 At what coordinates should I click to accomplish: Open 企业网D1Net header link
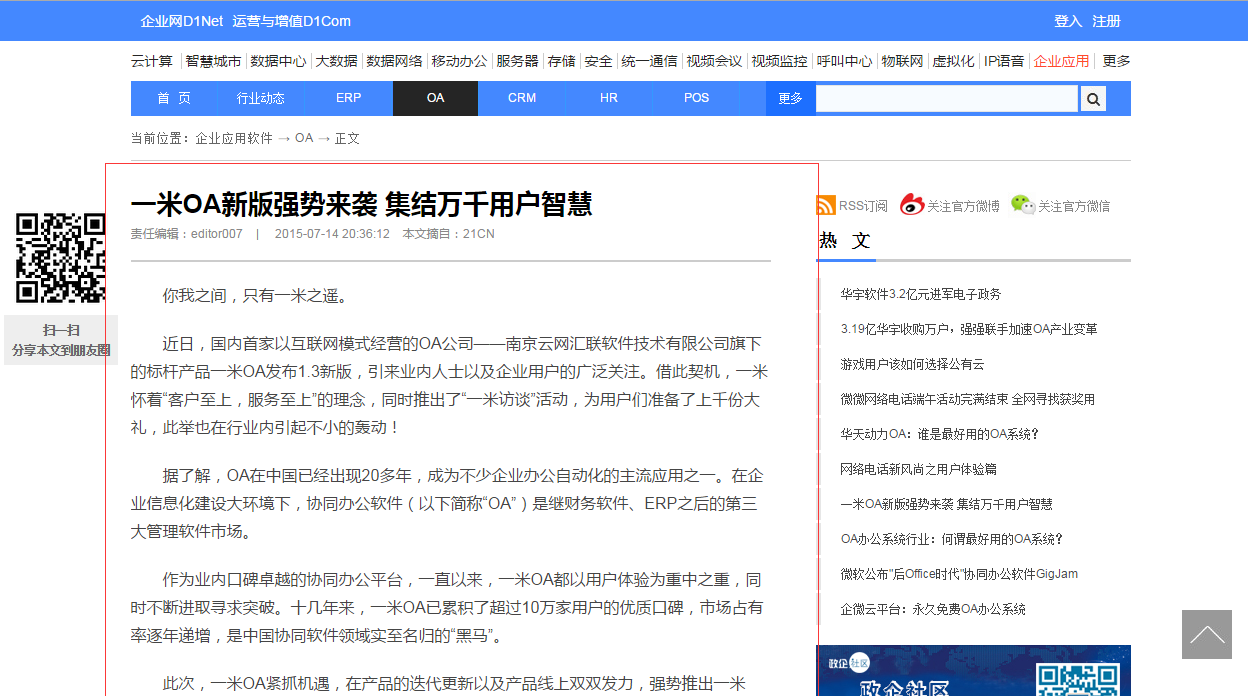pyautogui.click(x=181, y=21)
